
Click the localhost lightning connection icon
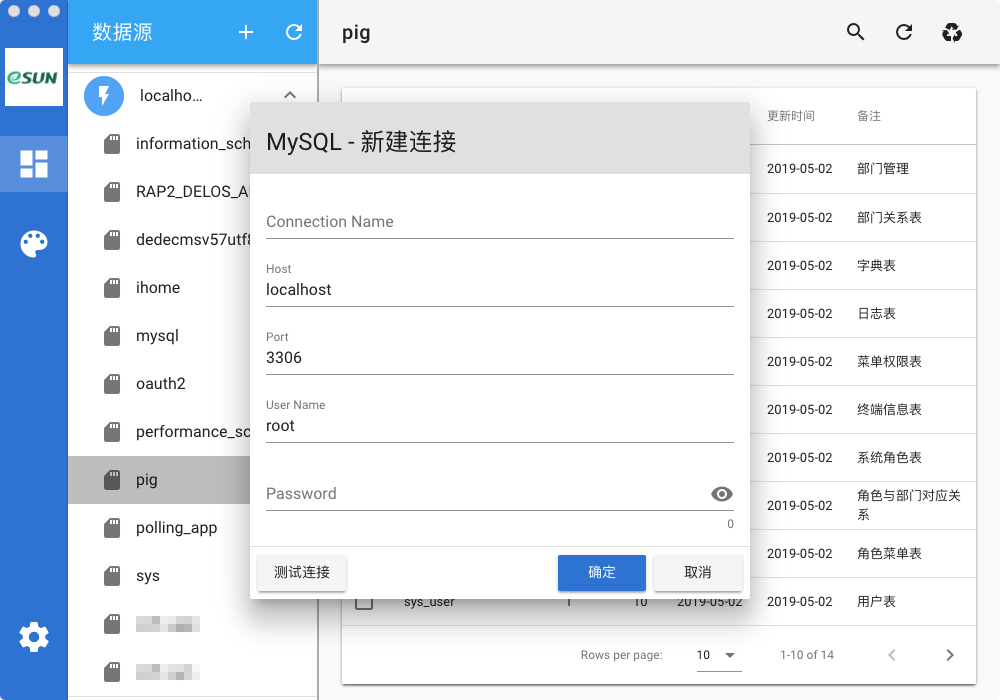tap(104, 96)
